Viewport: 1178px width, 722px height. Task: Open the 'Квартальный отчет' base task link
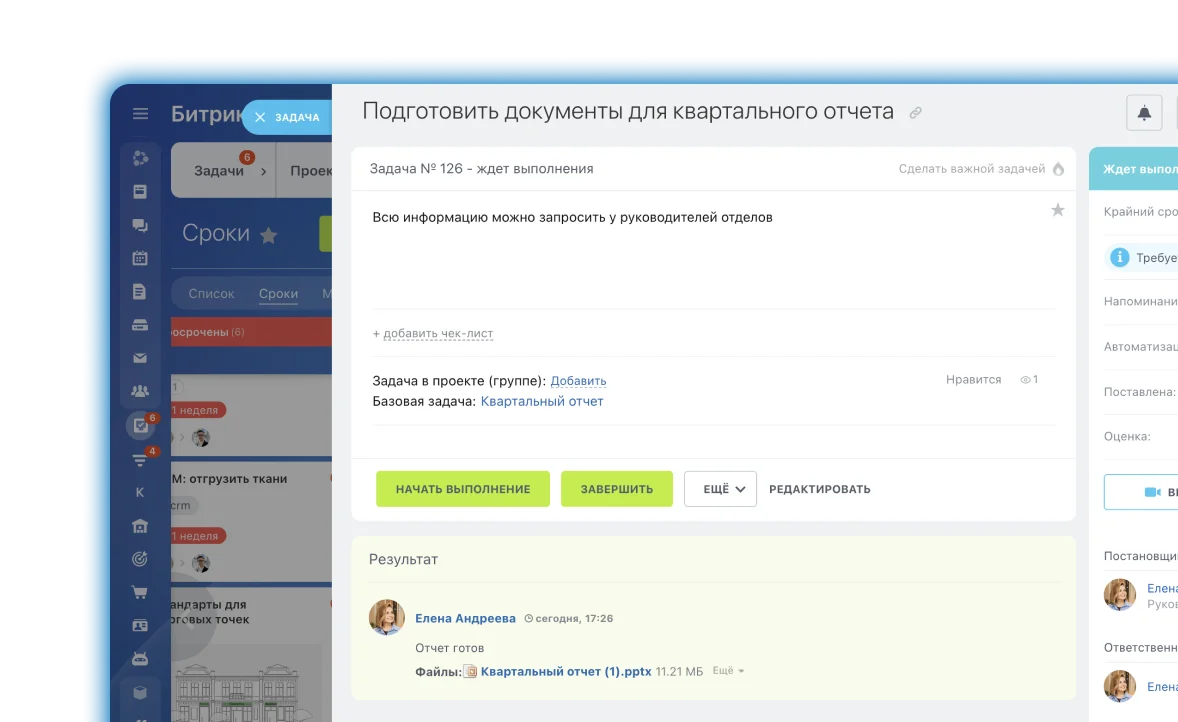coord(542,401)
